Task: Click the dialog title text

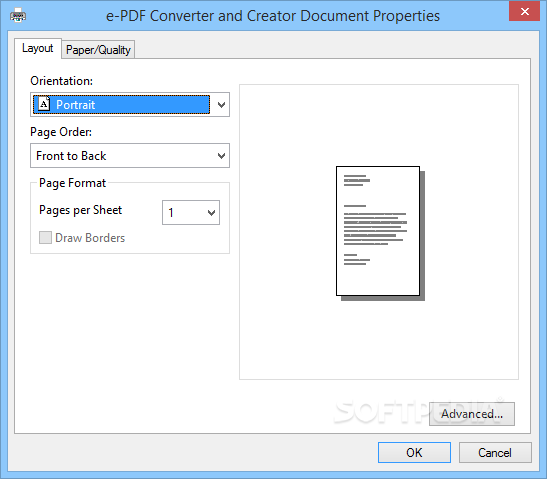Action: click(273, 16)
